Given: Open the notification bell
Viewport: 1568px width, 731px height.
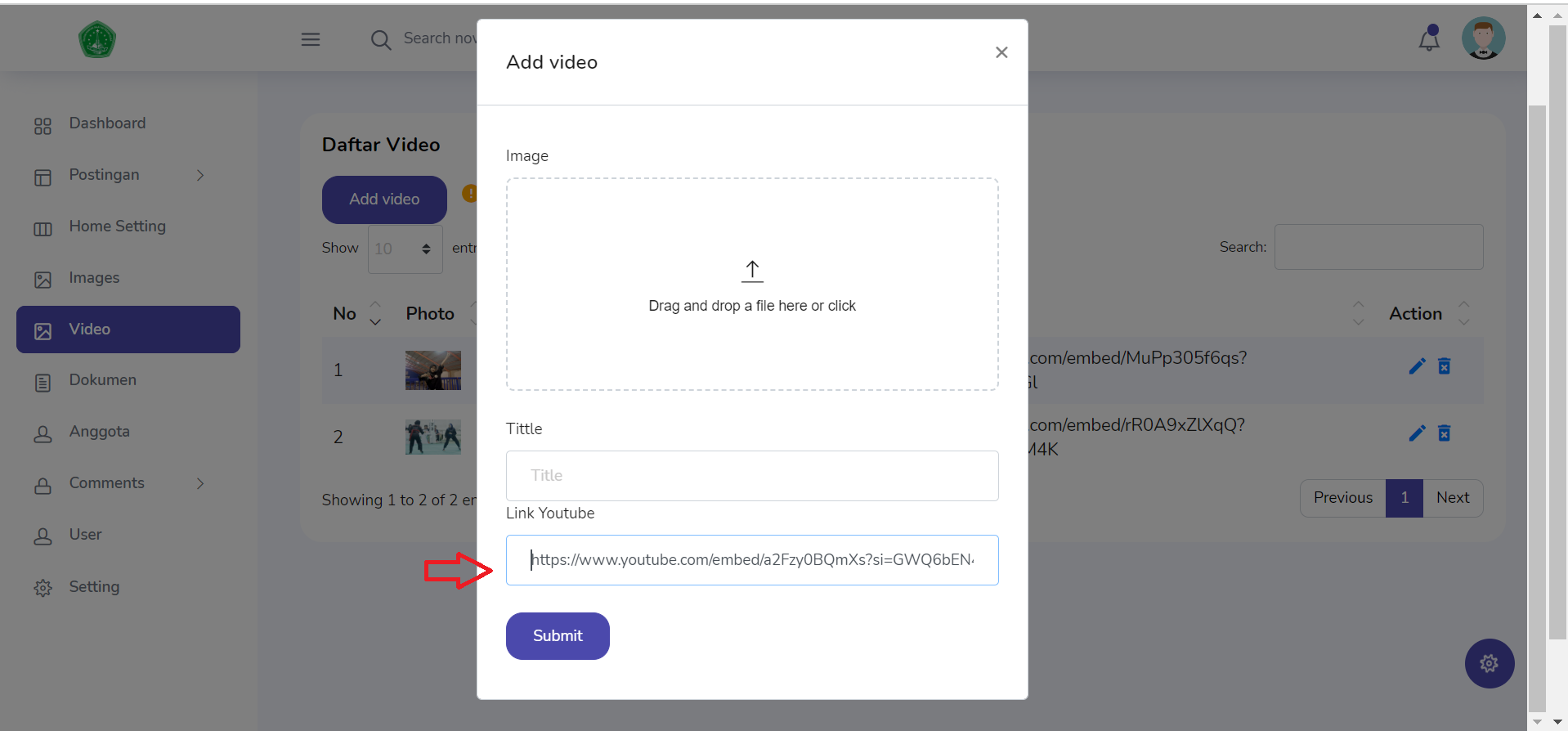Looking at the screenshot, I should pyautogui.click(x=1428, y=39).
